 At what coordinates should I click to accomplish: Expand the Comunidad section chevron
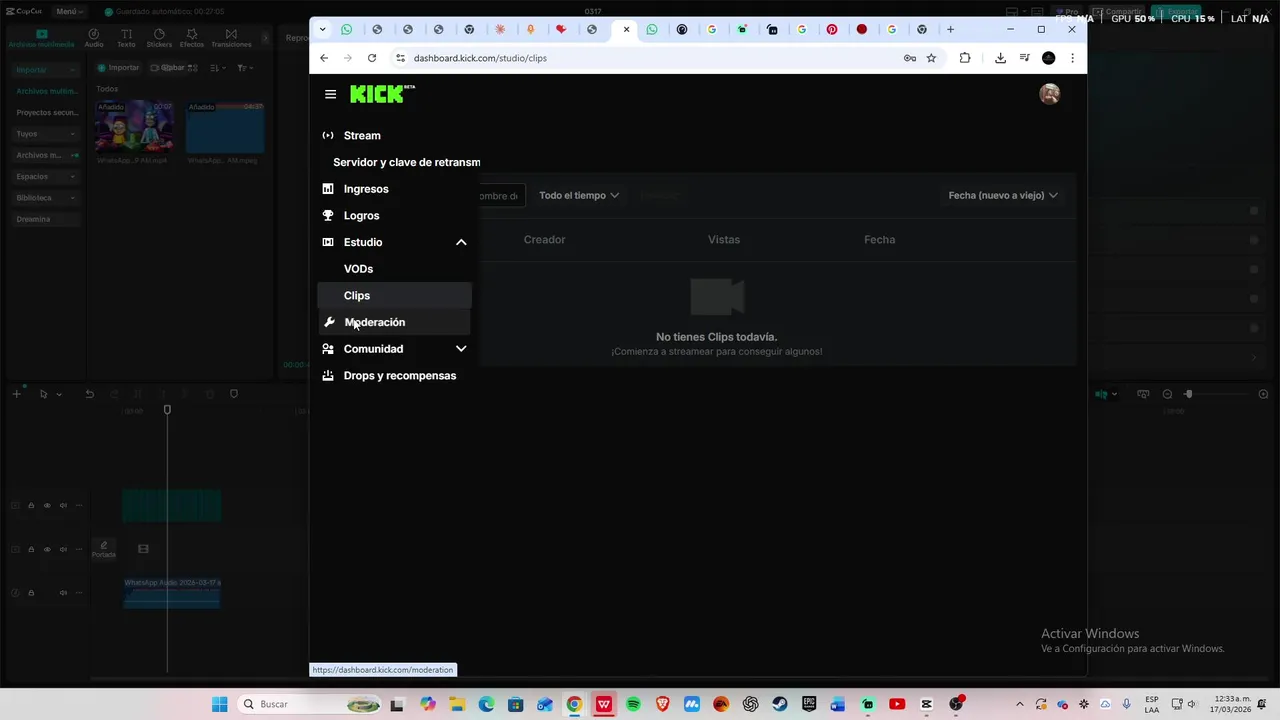[x=461, y=349]
